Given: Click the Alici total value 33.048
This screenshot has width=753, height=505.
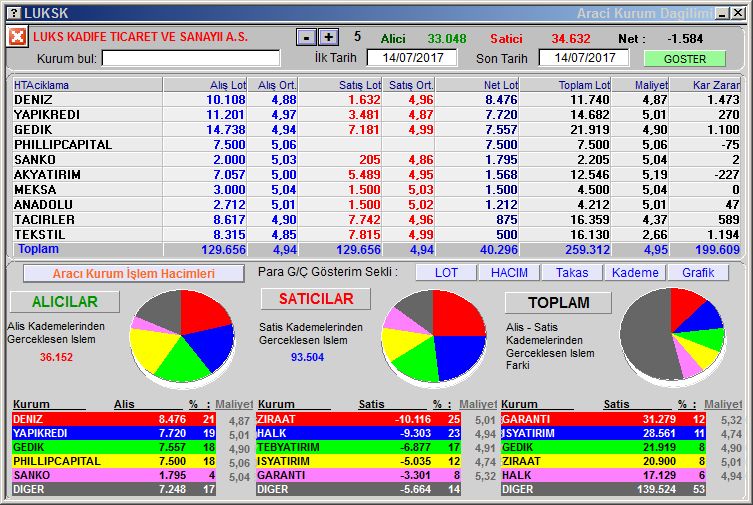Looking at the screenshot, I should point(447,39).
